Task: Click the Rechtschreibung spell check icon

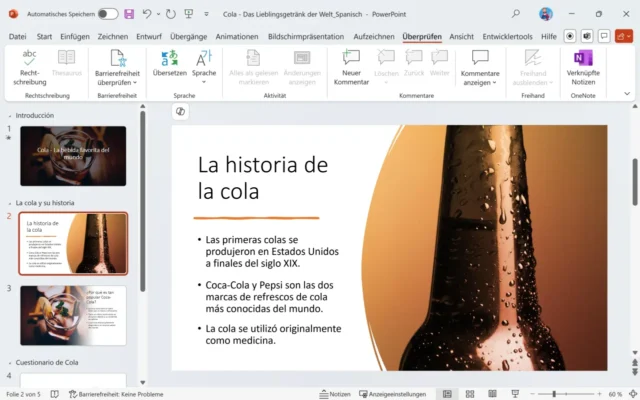Action: [29, 58]
